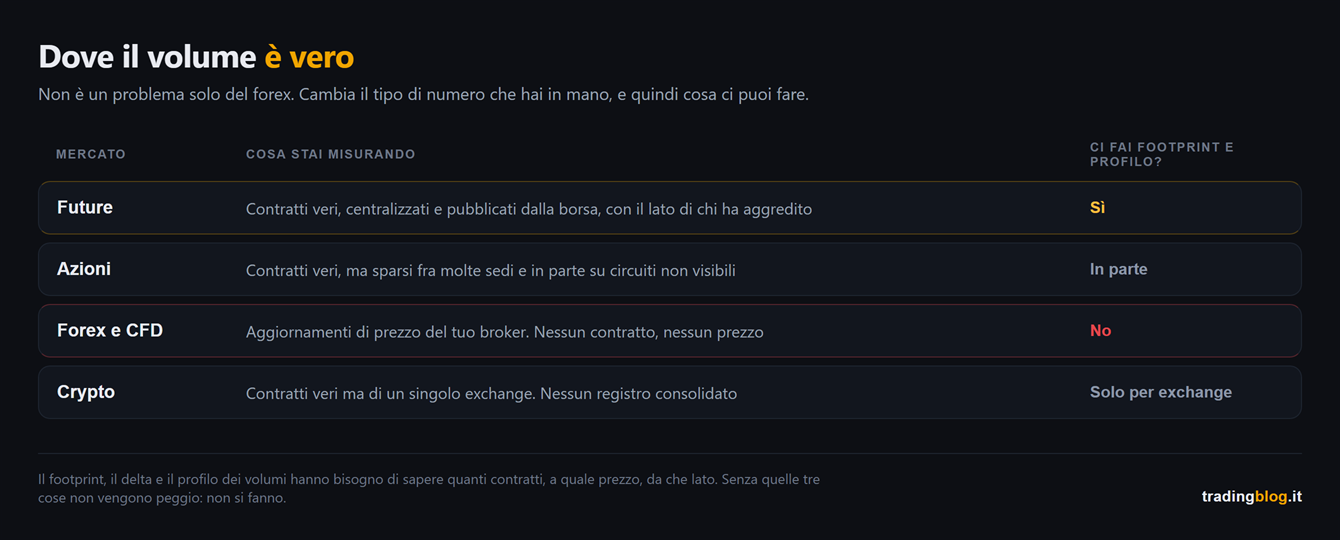The height and width of the screenshot is (540, 1340).
Task: Click the tradingblog.it link
Action: [x=1251, y=496]
